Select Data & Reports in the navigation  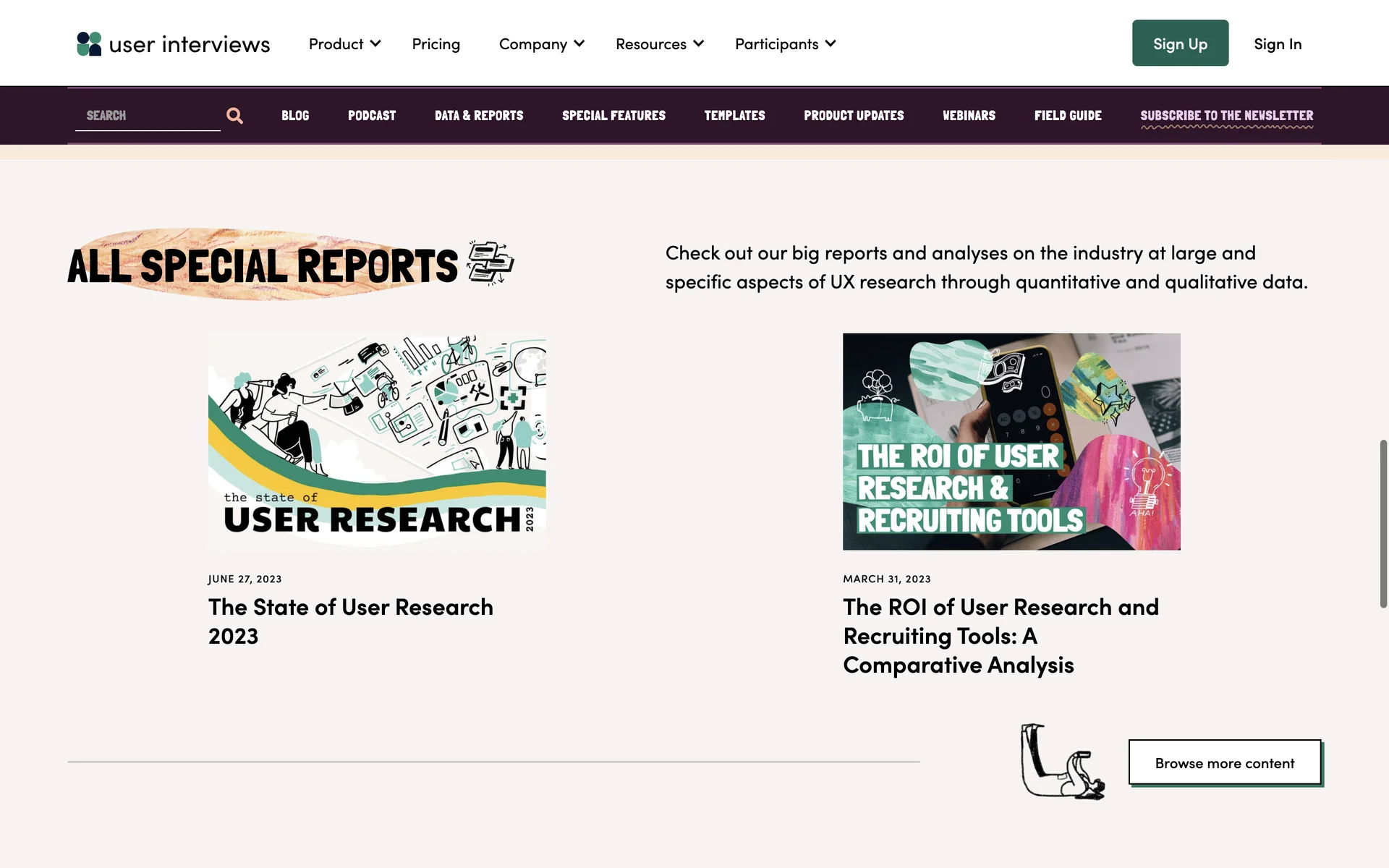pos(478,116)
